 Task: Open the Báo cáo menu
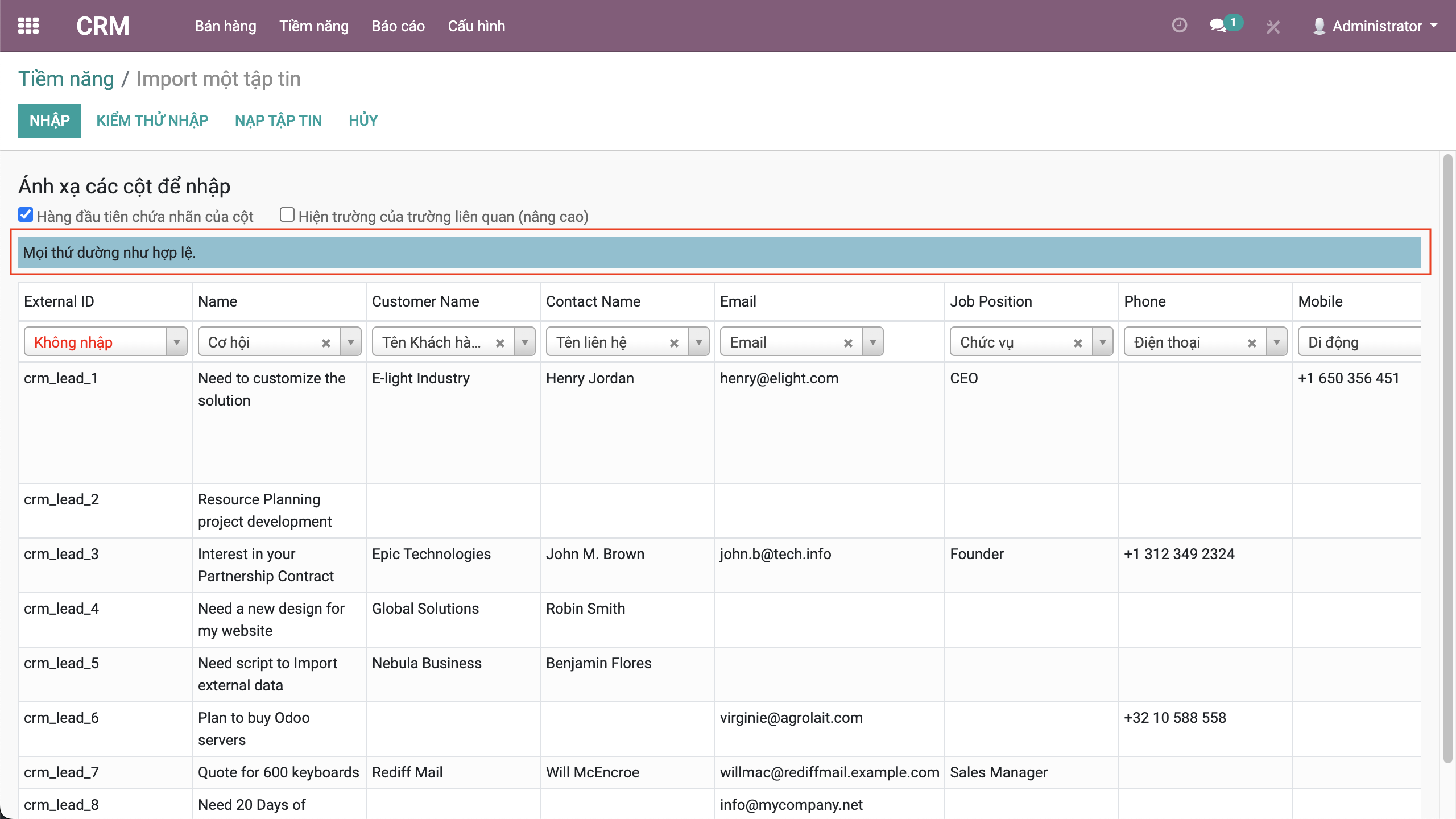[398, 26]
